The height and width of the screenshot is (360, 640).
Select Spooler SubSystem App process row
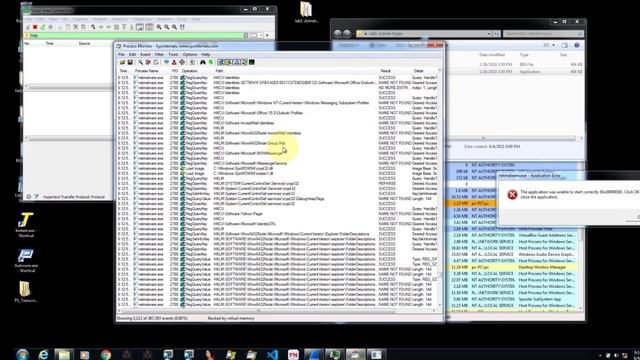[514, 299]
